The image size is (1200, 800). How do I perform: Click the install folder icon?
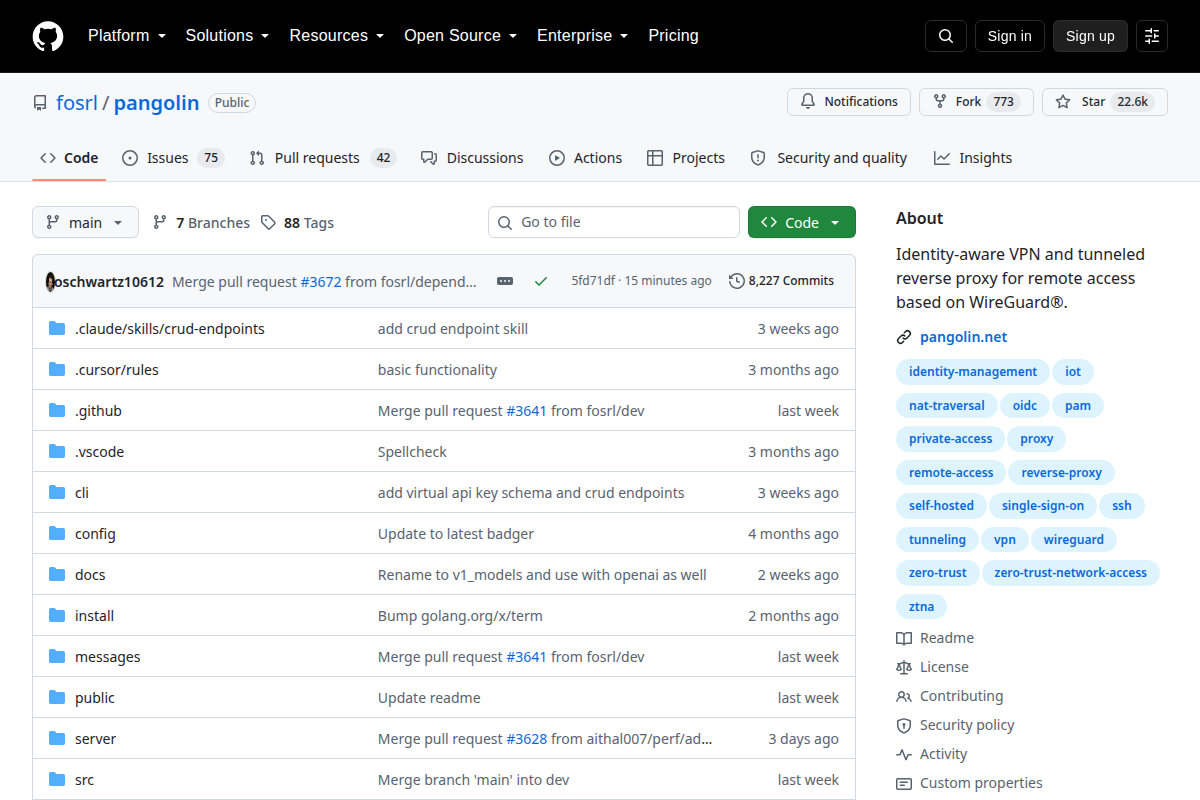click(57, 616)
